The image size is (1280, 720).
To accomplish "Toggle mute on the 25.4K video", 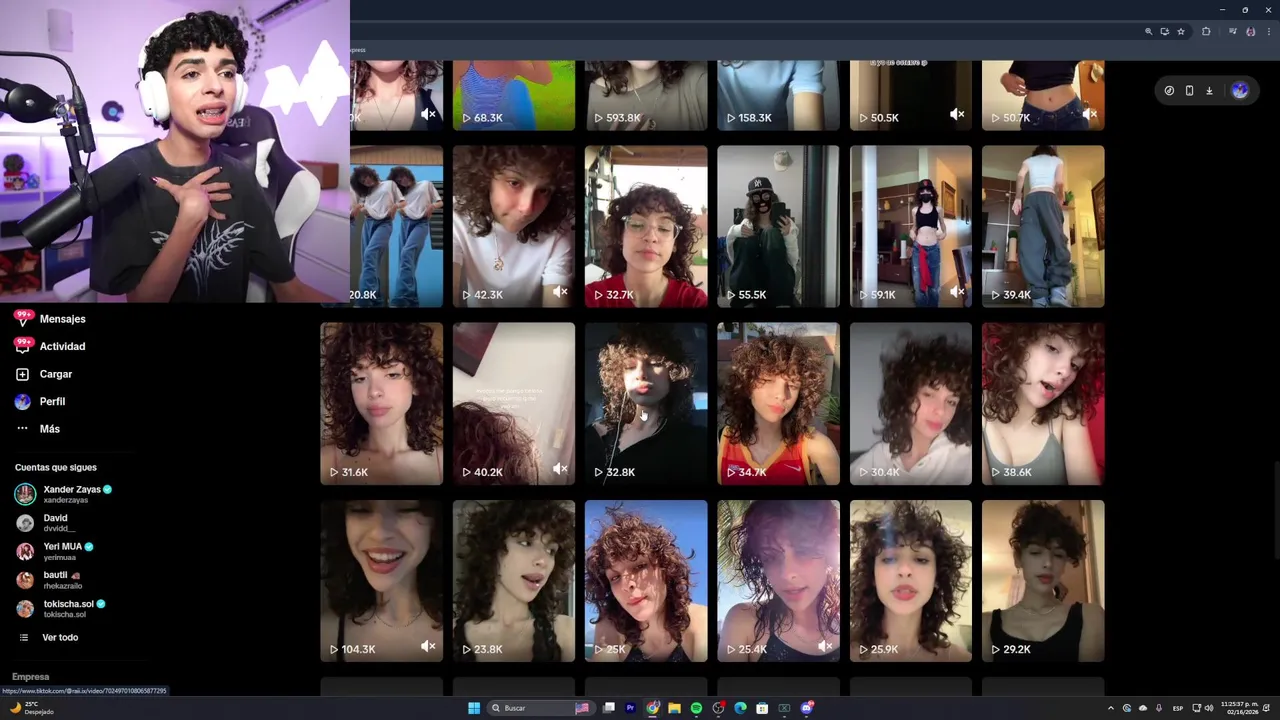I will [x=825, y=646].
